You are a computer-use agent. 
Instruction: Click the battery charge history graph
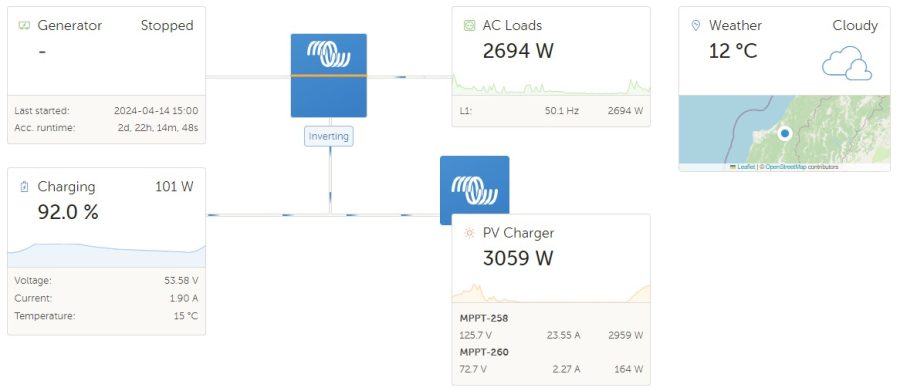point(106,255)
